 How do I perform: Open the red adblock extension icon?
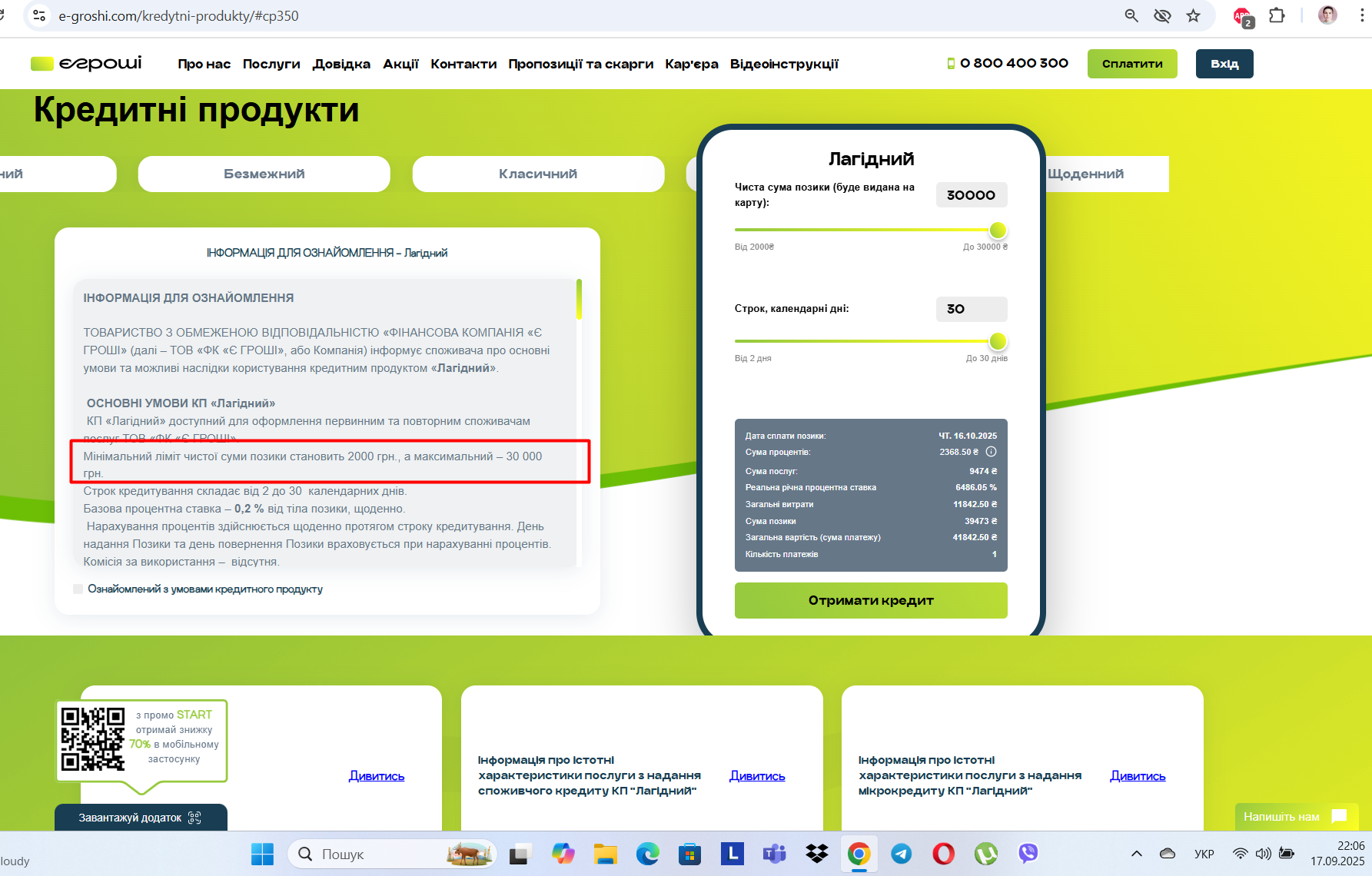pos(1243,16)
